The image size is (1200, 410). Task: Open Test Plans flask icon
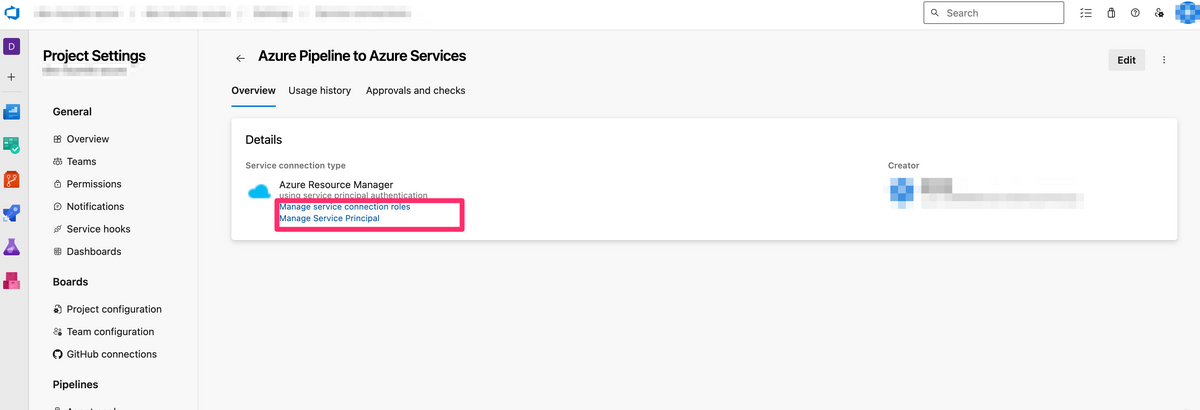(12, 246)
